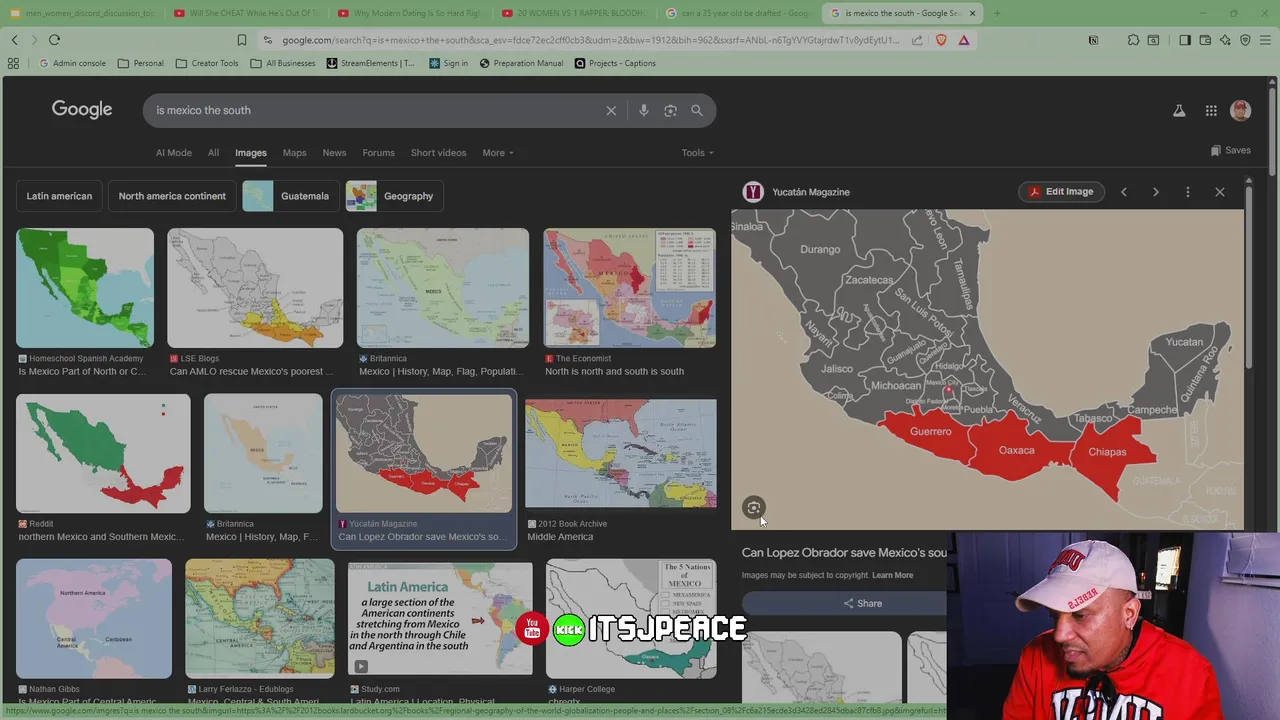
Task: Filter by North america continent chip
Action: pyautogui.click(x=172, y=196)
